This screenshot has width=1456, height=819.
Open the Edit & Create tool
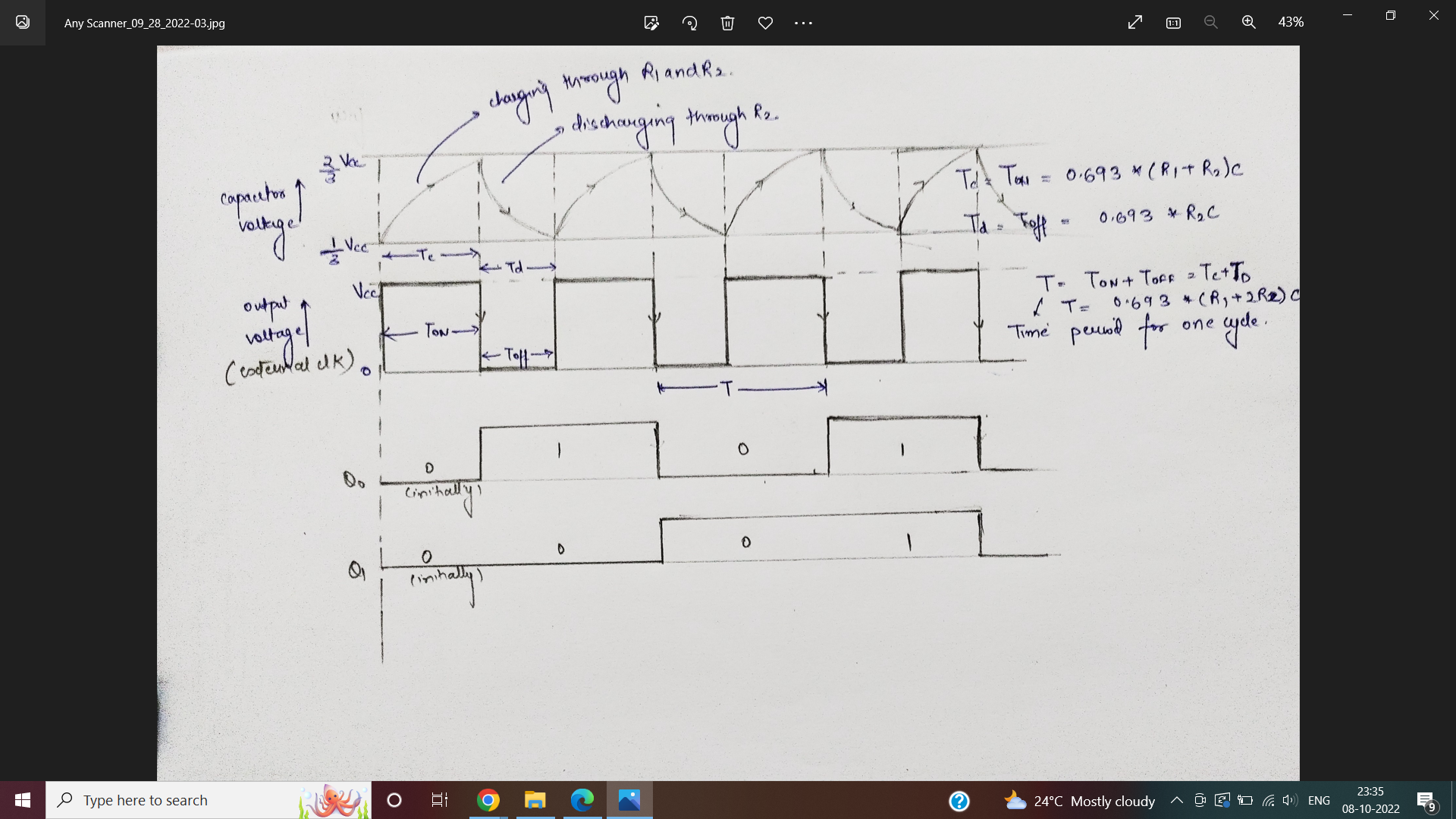(651, 23)
